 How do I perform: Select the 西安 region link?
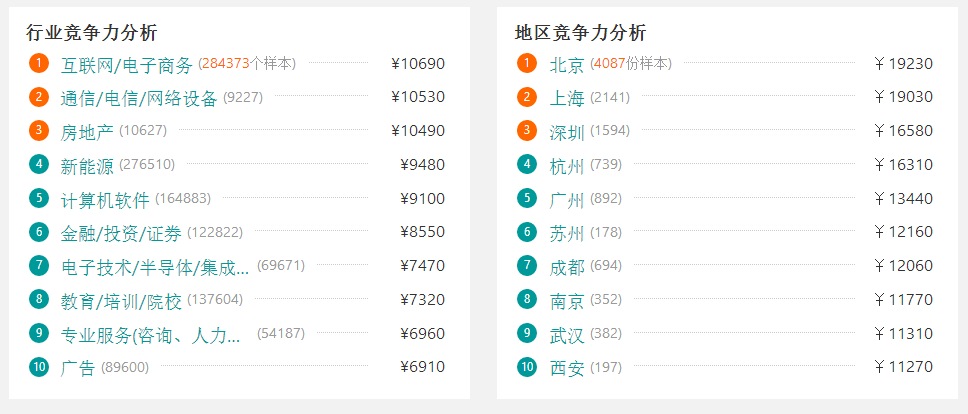pyautogui.click(x=567, y=368)
